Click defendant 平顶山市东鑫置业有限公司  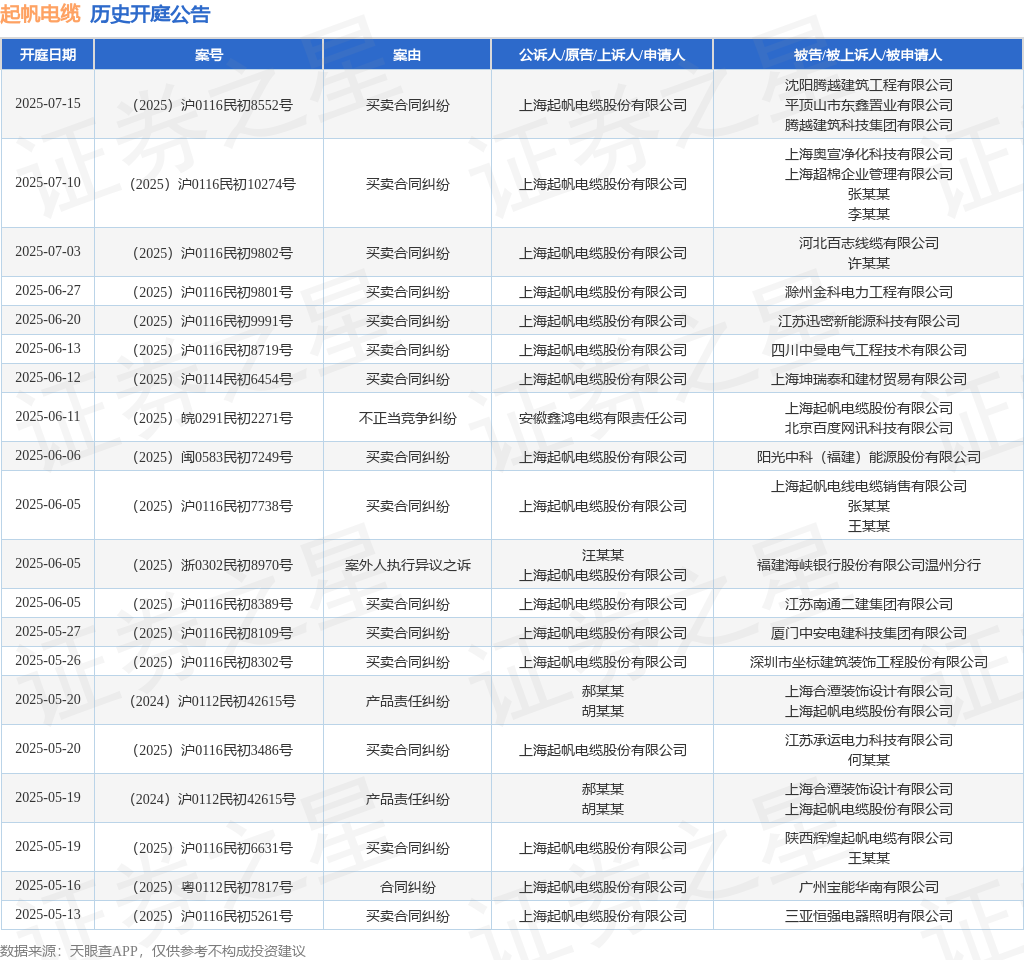(x=869, y=105)
